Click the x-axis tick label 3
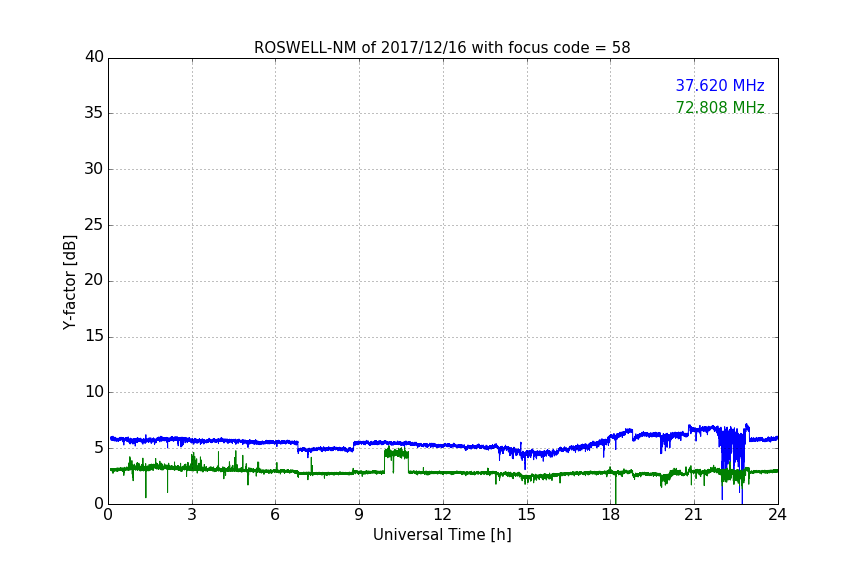Screen dimensions: 864x576 pos(192,515)
